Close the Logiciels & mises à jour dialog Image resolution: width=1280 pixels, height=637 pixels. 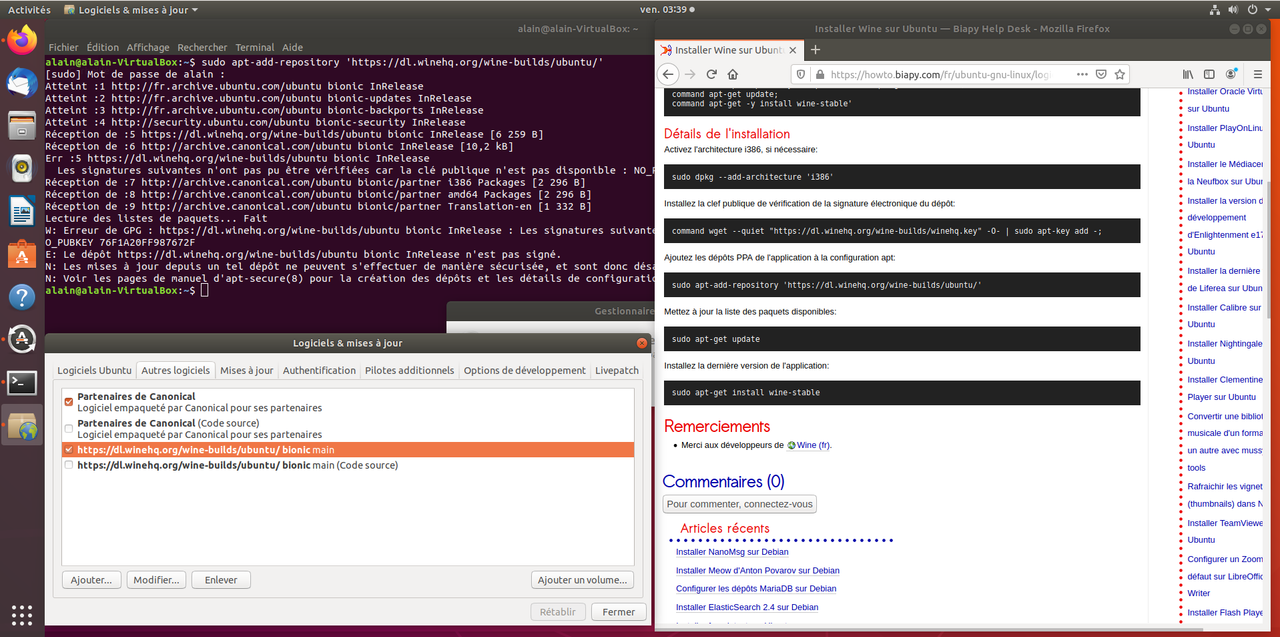[641, 343]
